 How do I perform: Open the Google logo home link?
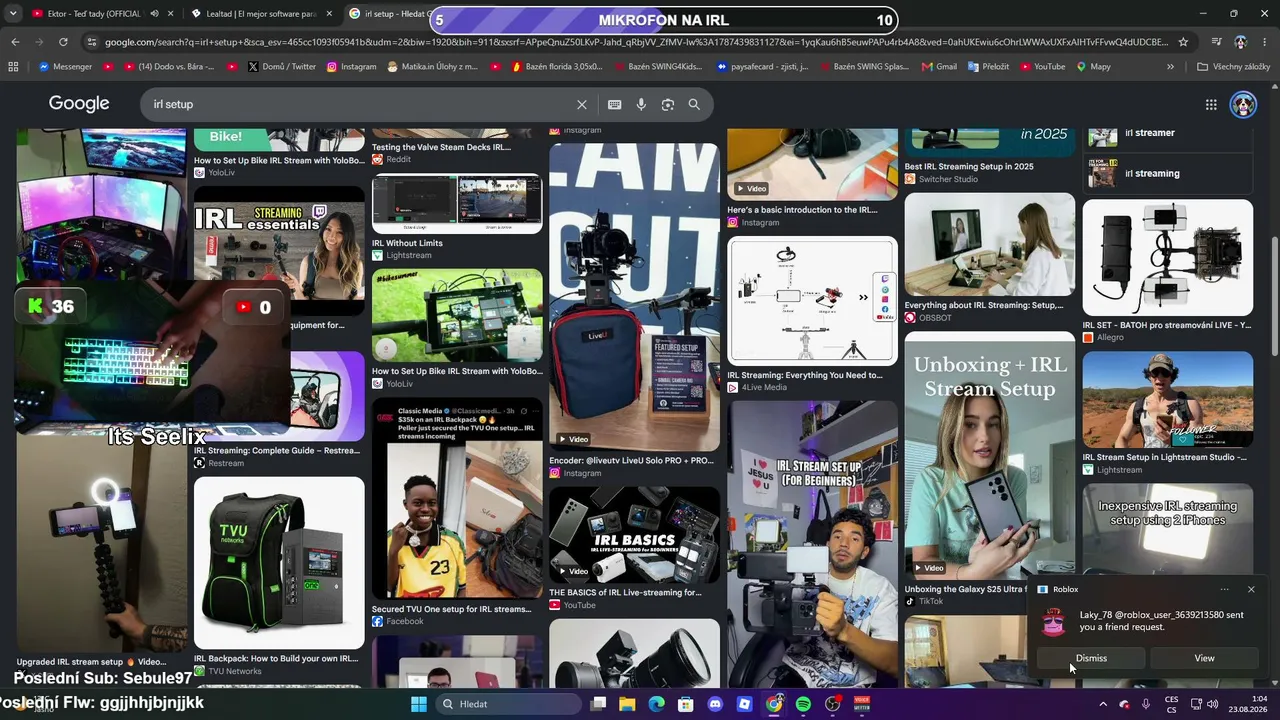pyautogui.click(x=79, y=104)
